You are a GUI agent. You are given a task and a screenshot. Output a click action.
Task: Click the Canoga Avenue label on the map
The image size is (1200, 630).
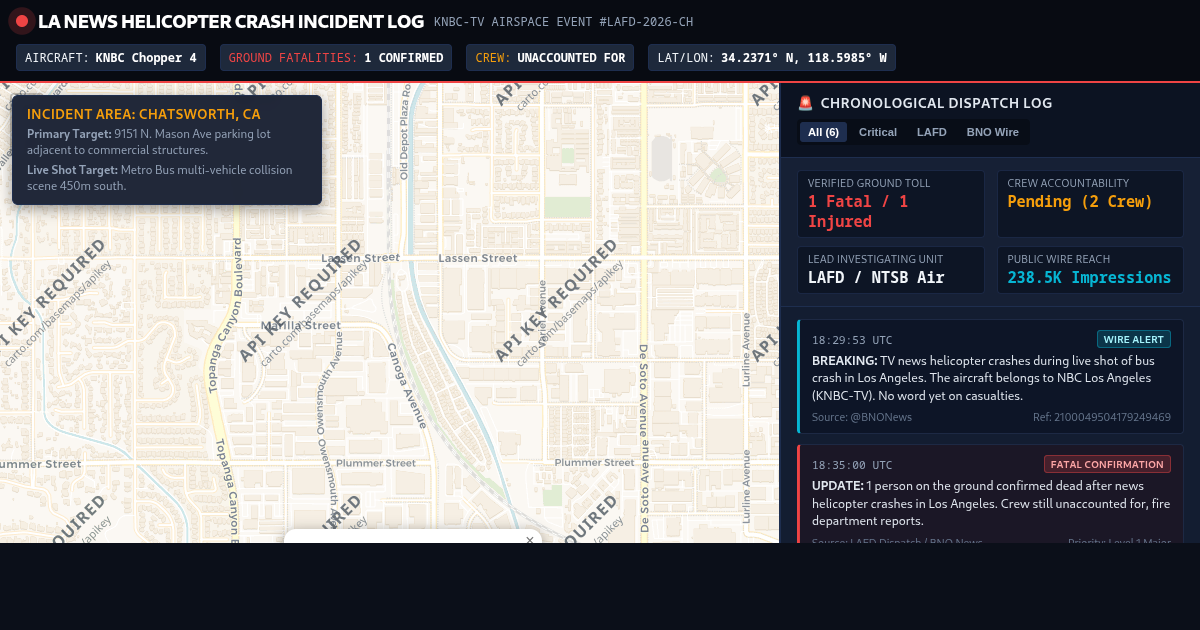tap(406, 386)
